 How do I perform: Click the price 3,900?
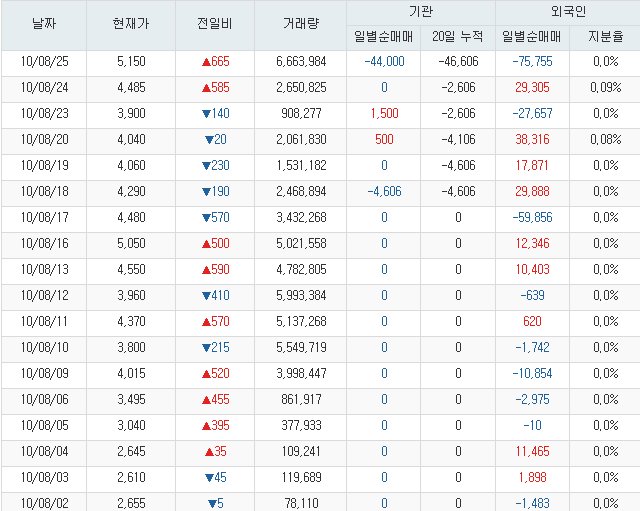coord(131,113)
